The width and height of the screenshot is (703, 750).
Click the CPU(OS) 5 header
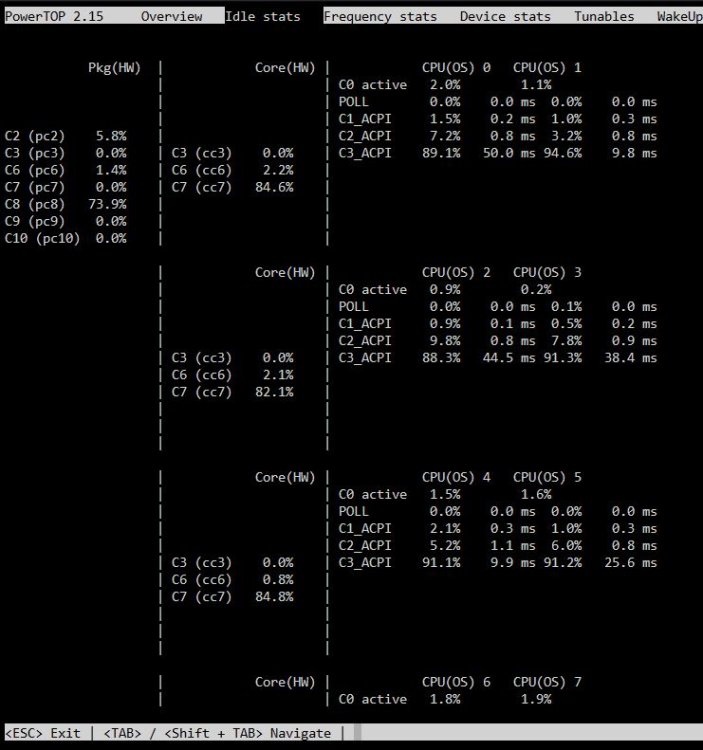pyautogui.click(x=547, y=477)
